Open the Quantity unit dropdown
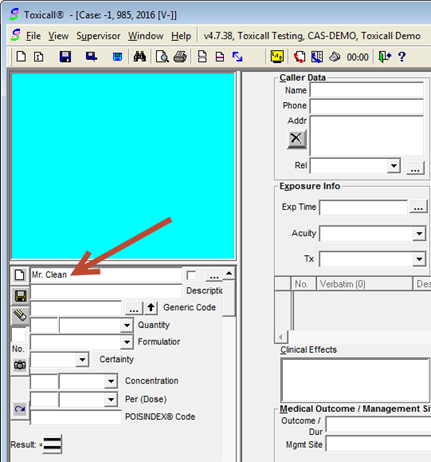The height and width of the screenshot is (462, 431). pyautogui.click(x=127, y=325)
